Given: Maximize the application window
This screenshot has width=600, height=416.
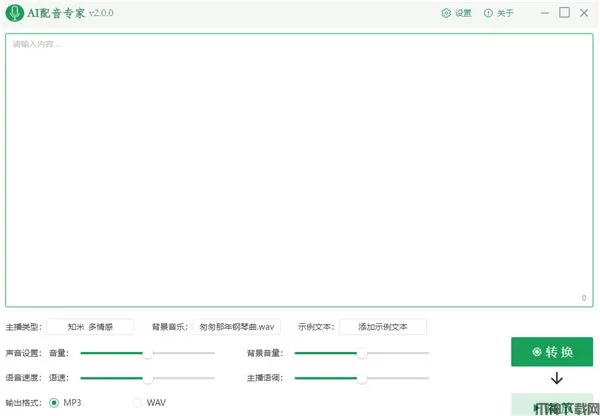Looking at the screenshot, I should [565, 13].
